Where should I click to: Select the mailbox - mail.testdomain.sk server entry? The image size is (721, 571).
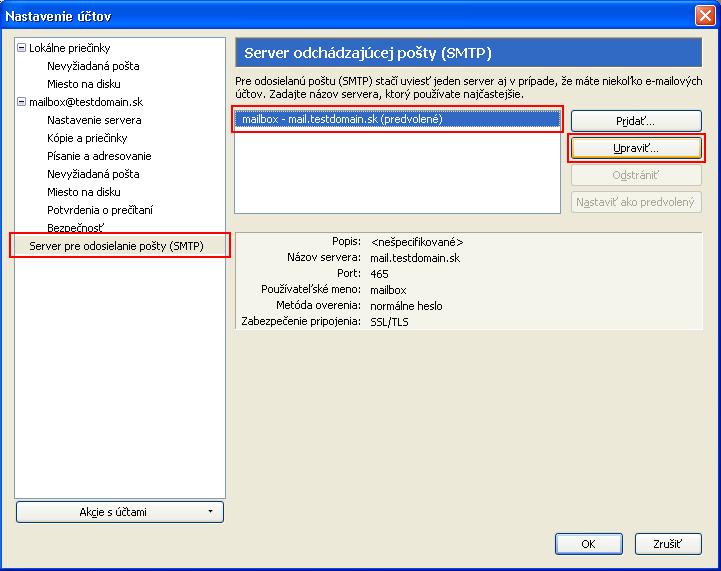coord(341,119)
